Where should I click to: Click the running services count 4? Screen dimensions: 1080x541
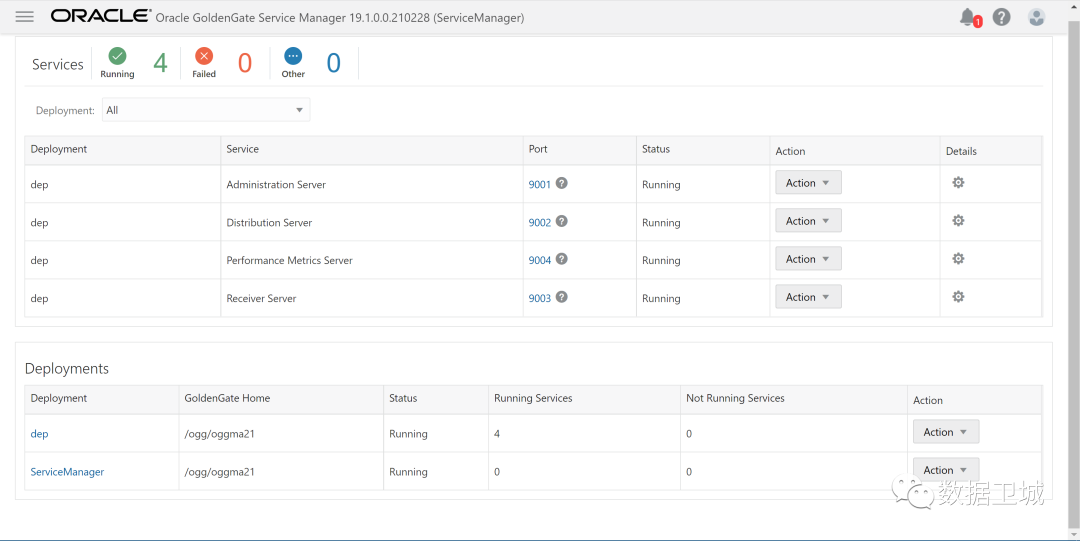tap(160, 63)
